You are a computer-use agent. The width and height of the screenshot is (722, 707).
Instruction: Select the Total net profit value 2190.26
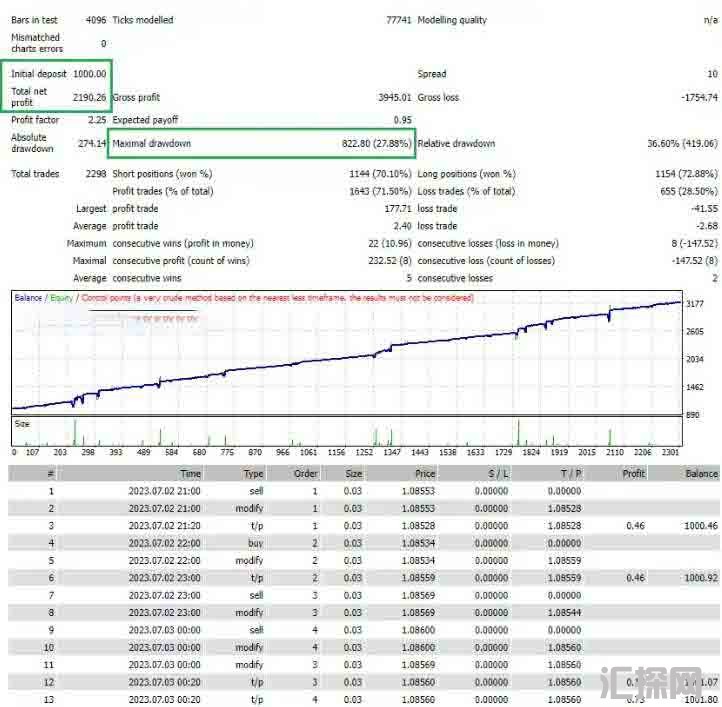pos(89,97)
